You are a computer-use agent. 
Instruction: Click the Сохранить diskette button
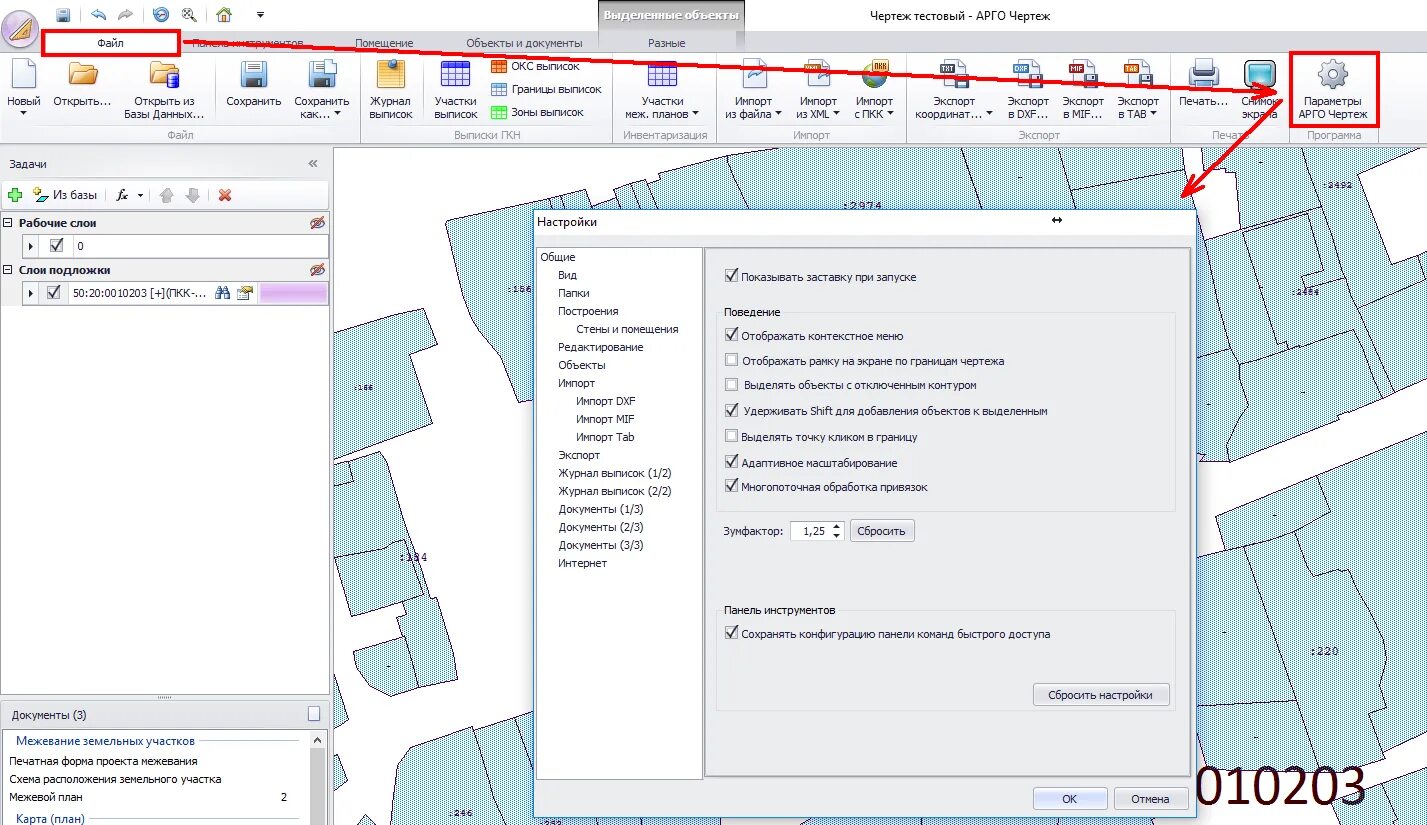254,84
